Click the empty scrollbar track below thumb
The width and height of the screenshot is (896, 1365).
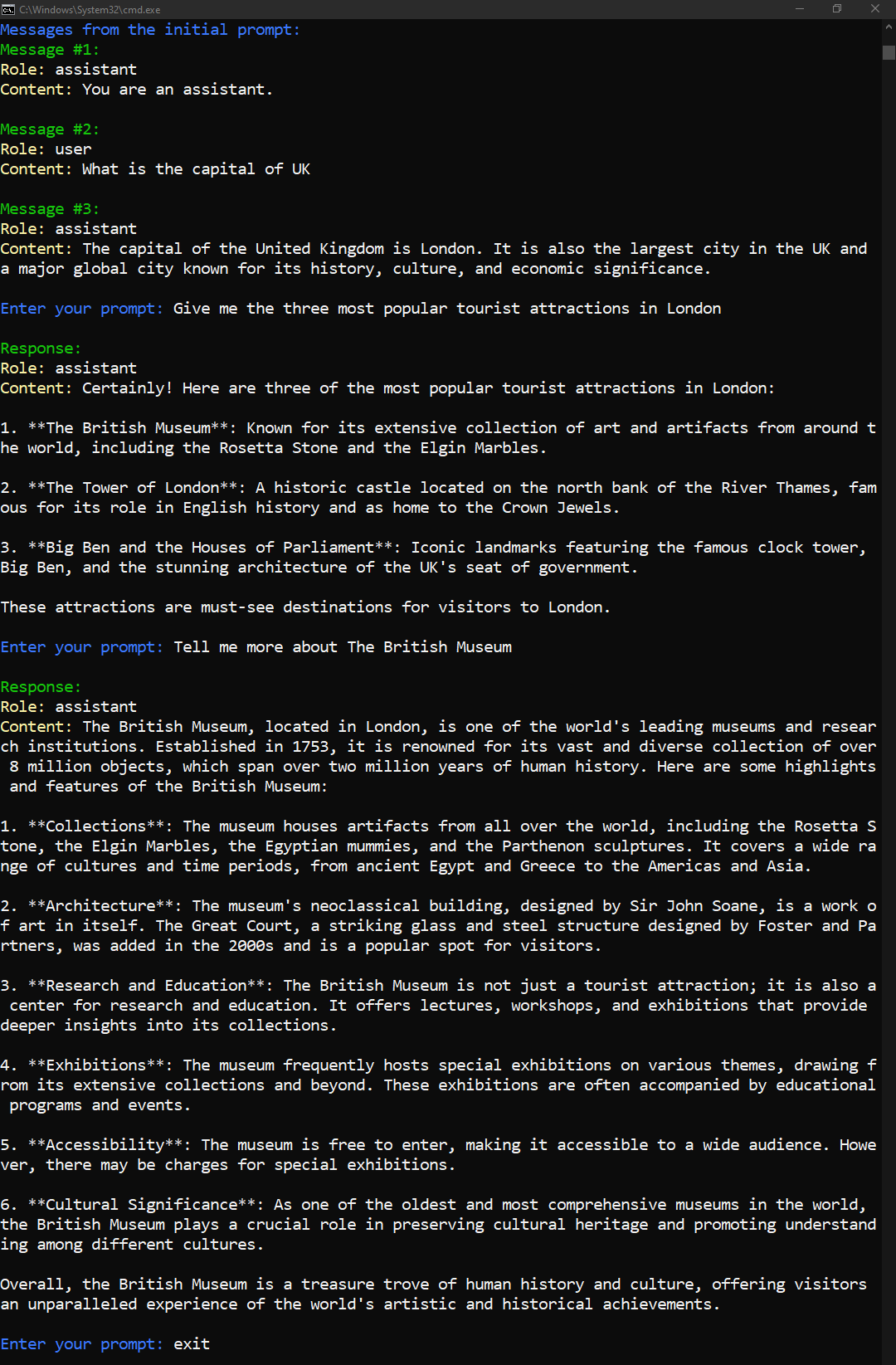(x=889, y=705)
